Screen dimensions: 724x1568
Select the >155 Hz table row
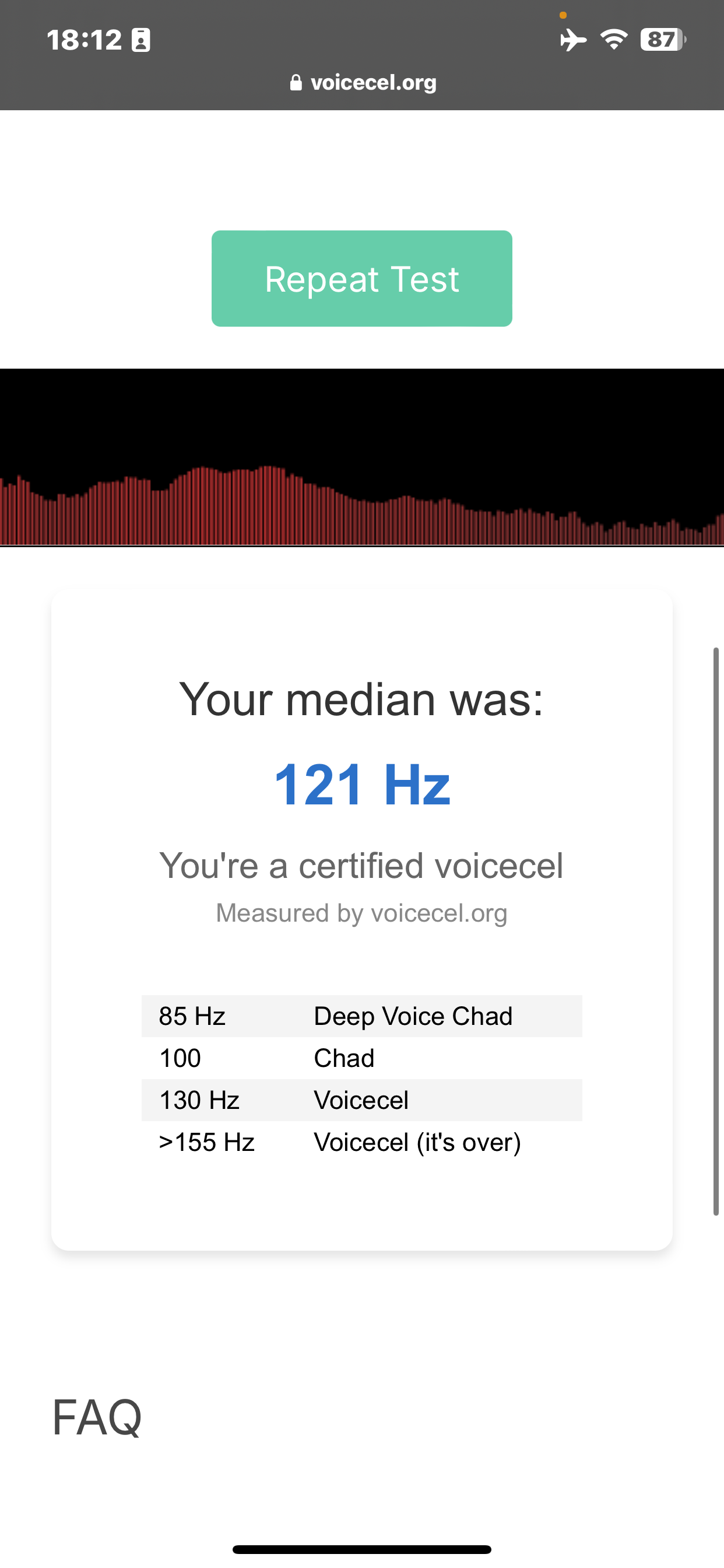click(361, 1142)
